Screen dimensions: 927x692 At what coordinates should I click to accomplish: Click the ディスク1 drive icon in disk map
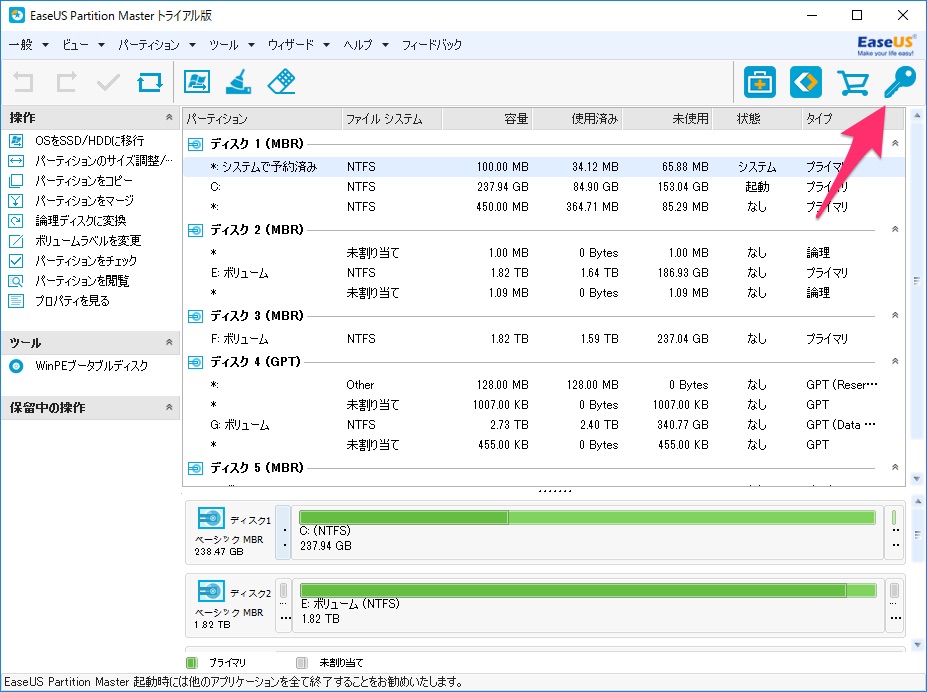coord(211,518)
